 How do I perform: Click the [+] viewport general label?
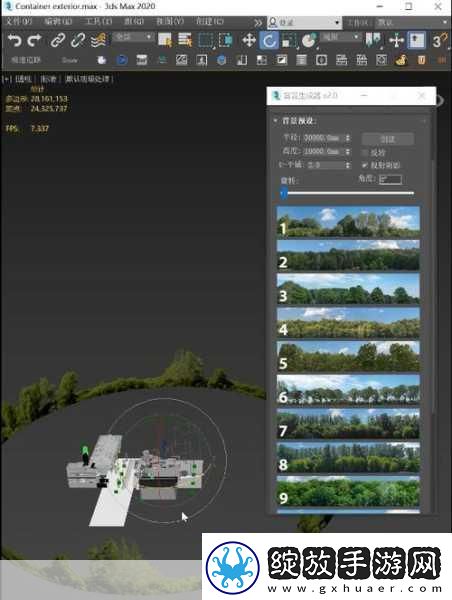7,79
